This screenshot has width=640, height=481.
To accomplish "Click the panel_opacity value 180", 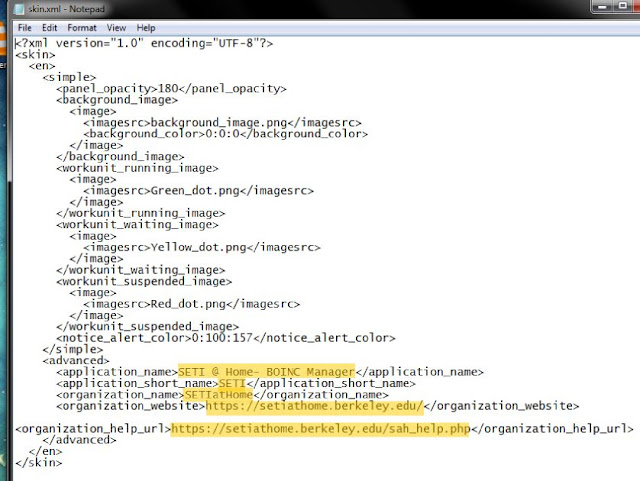I will click(168, 89).
